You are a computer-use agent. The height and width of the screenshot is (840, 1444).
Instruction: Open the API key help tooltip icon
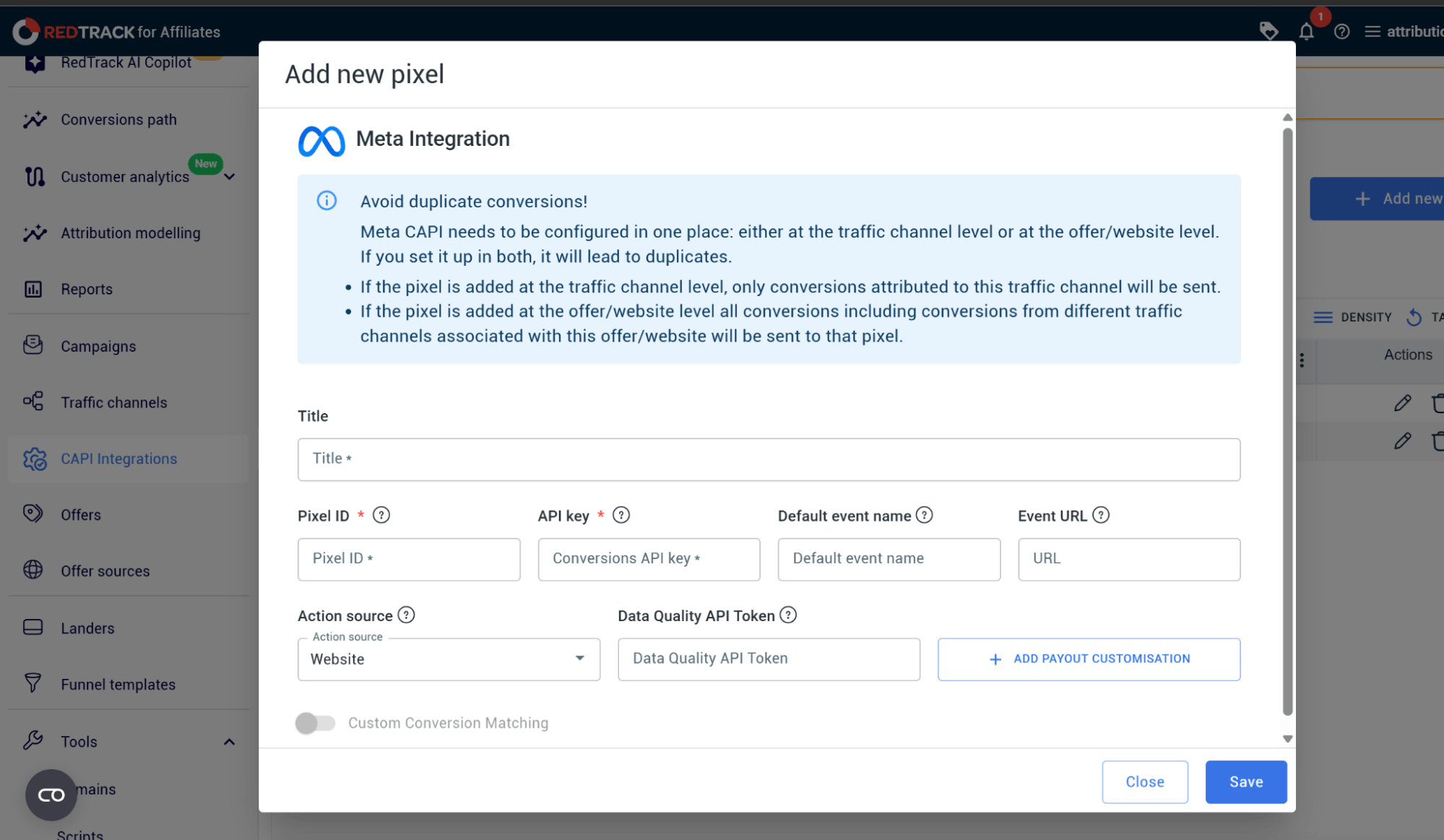[x=621, y=515]
